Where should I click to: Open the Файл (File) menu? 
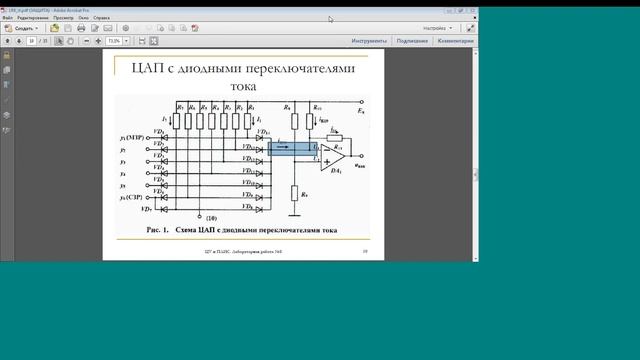7,18
